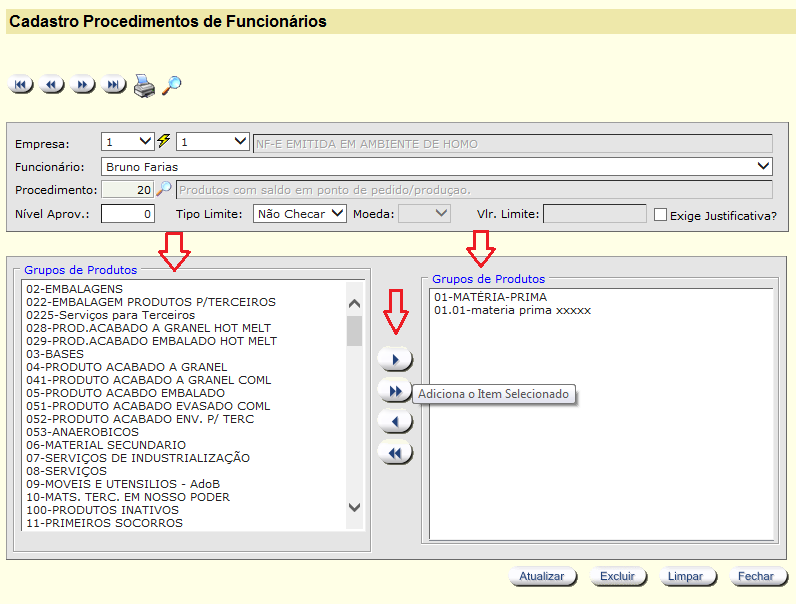Click the lightning bolt icon beside Empresa
Viewport: 796px width, 604px height.
[x=164, y=141]
